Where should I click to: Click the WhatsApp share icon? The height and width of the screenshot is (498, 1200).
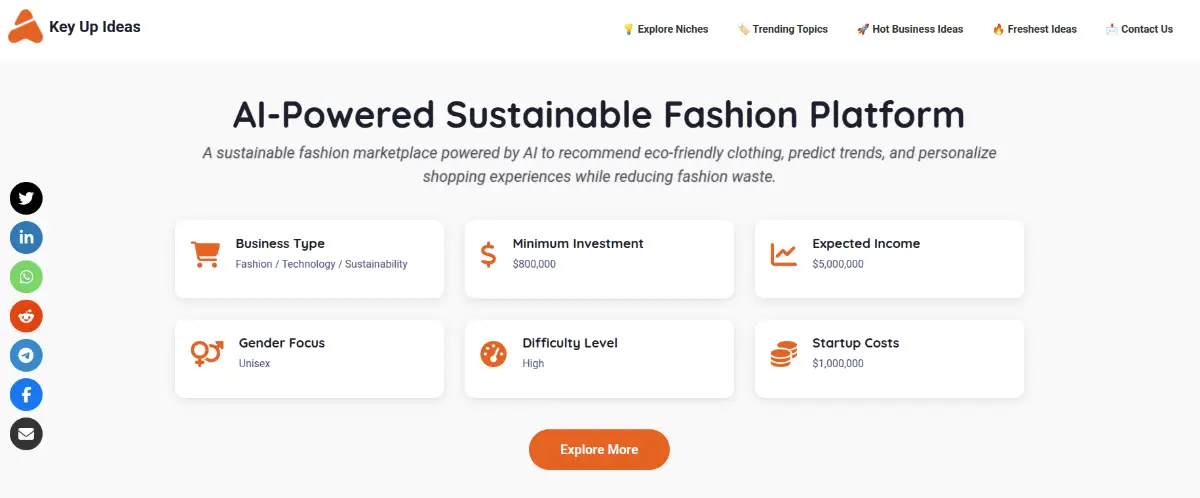click(26, 277)
